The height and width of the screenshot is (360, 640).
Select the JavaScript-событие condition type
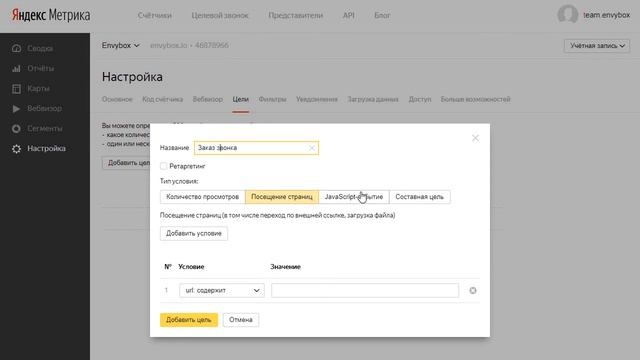point(353,197)
